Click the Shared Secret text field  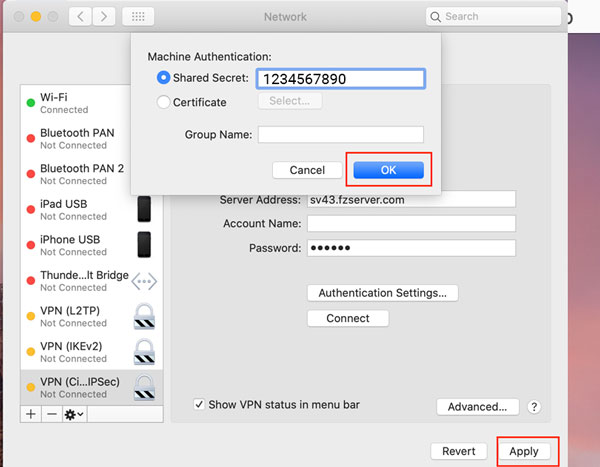(341, 79)
